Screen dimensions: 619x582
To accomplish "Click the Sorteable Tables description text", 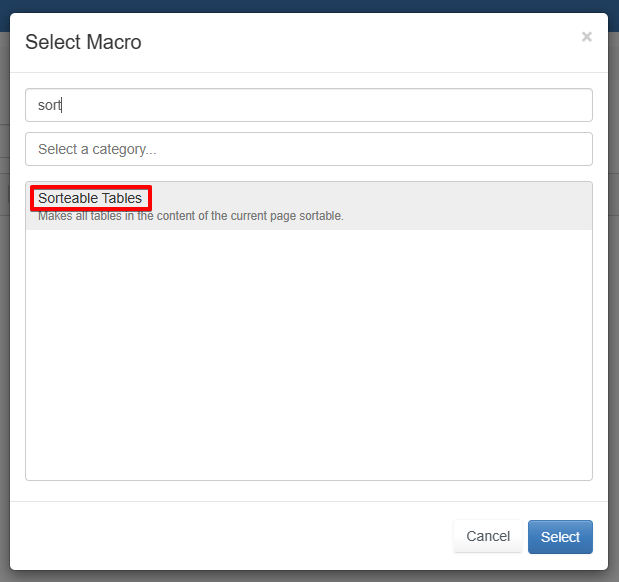I will pos(190,216).
